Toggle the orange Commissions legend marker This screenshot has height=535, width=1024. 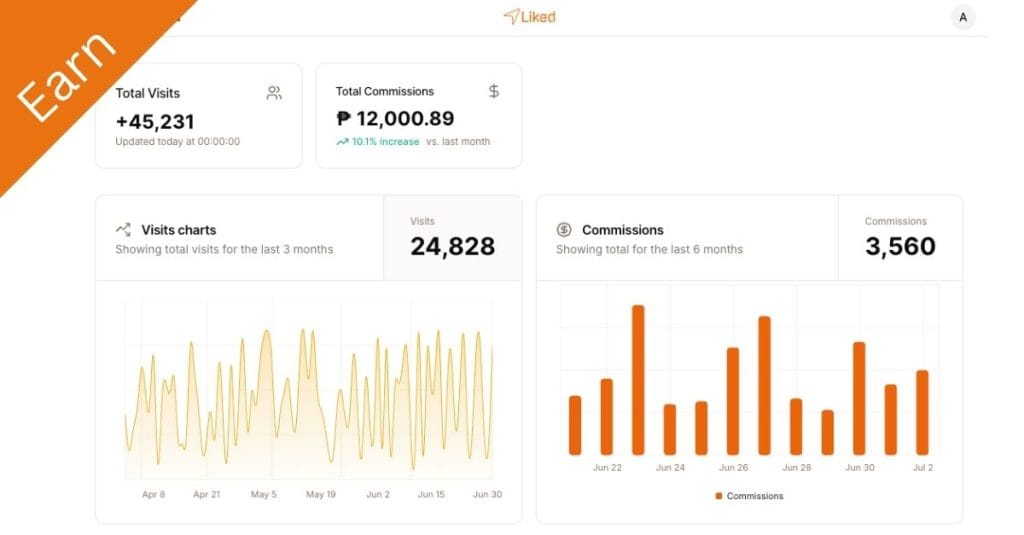[719, 496]
